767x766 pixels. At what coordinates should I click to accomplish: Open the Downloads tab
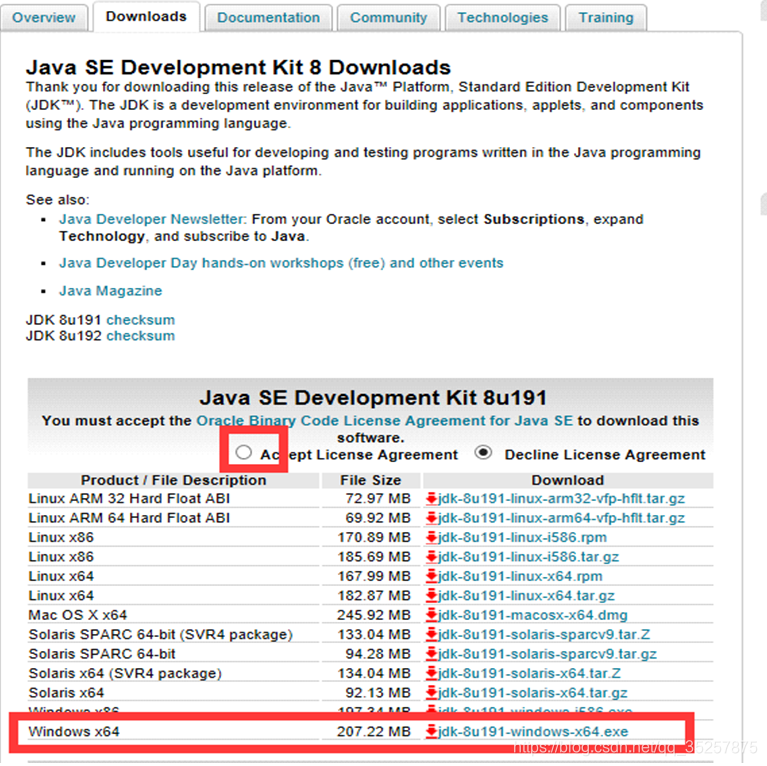coord(146,17)
